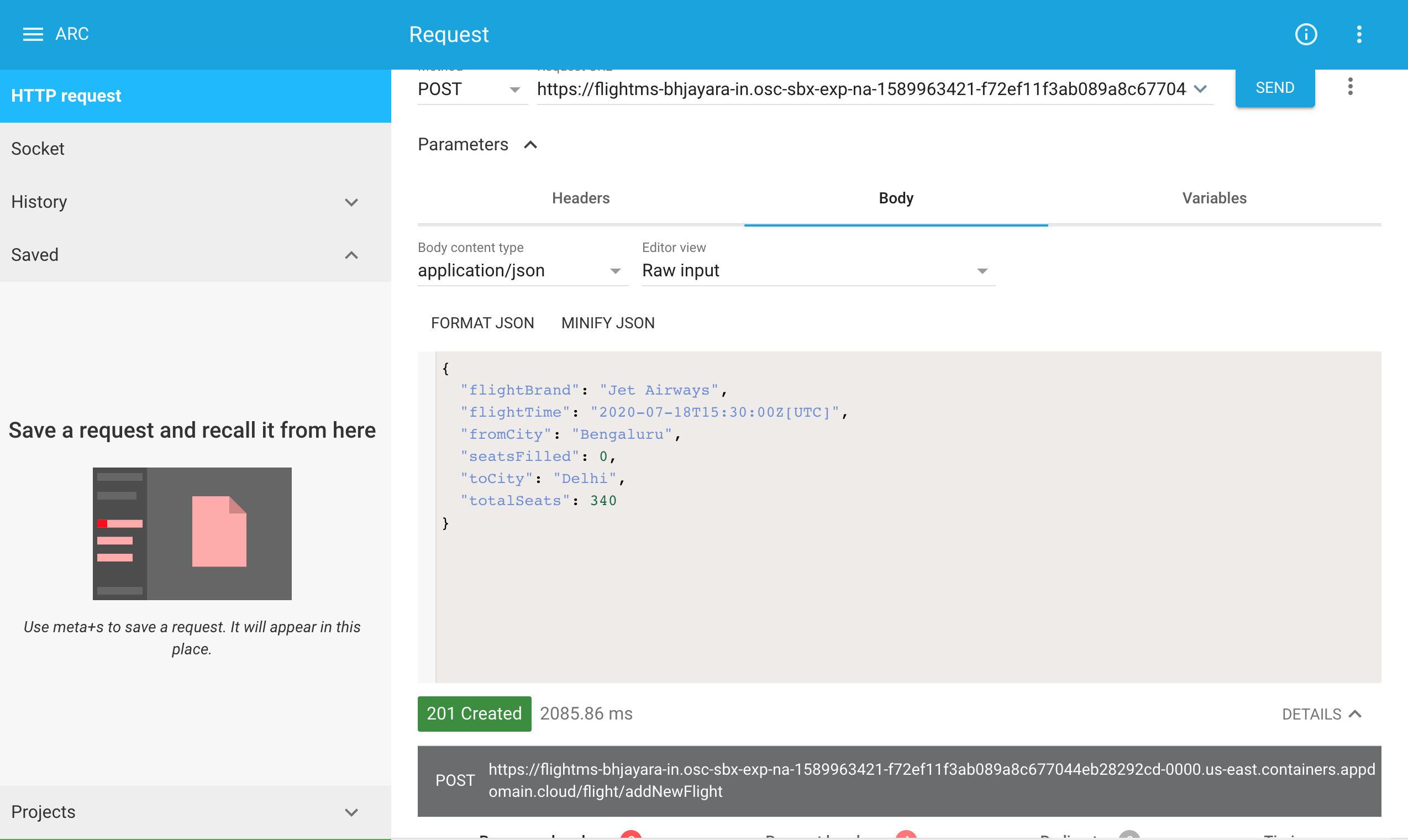Click inside the JSON body editor
1408x840 pixels.
tap(906, 594)
